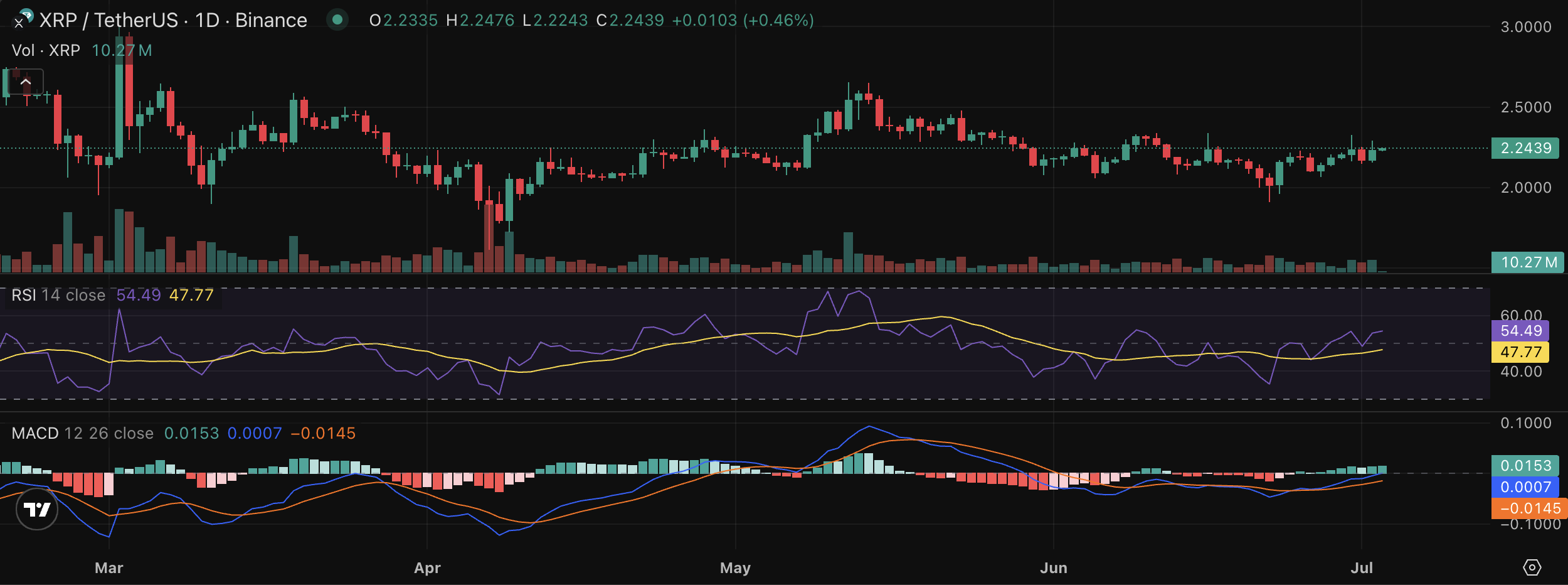Screen dimensions: 1568x585
Task: Click the Mar label on time axis
Action: (109, 568)
